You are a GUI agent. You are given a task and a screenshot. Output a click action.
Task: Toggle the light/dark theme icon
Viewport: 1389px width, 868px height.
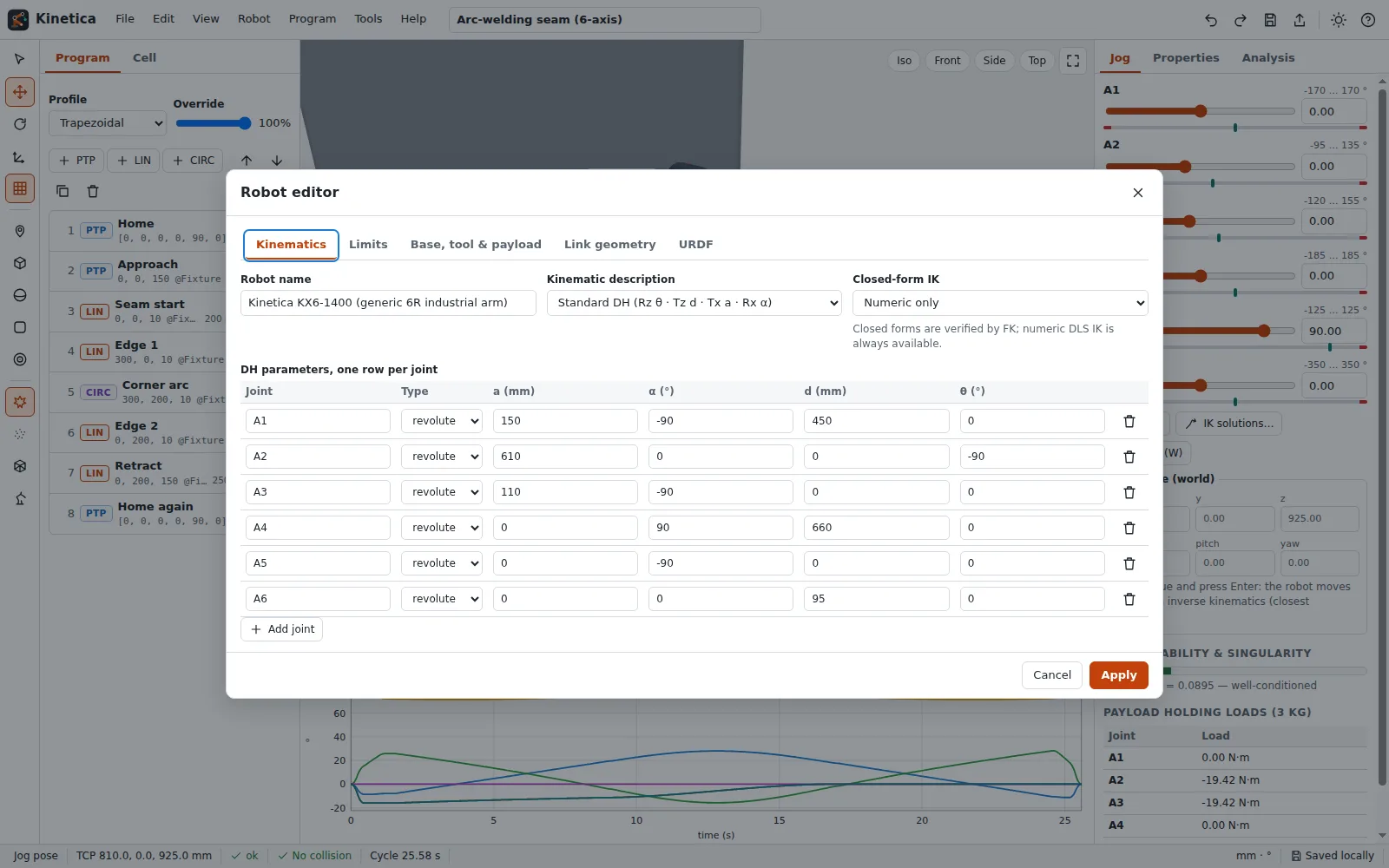[x=1339, y=20]
